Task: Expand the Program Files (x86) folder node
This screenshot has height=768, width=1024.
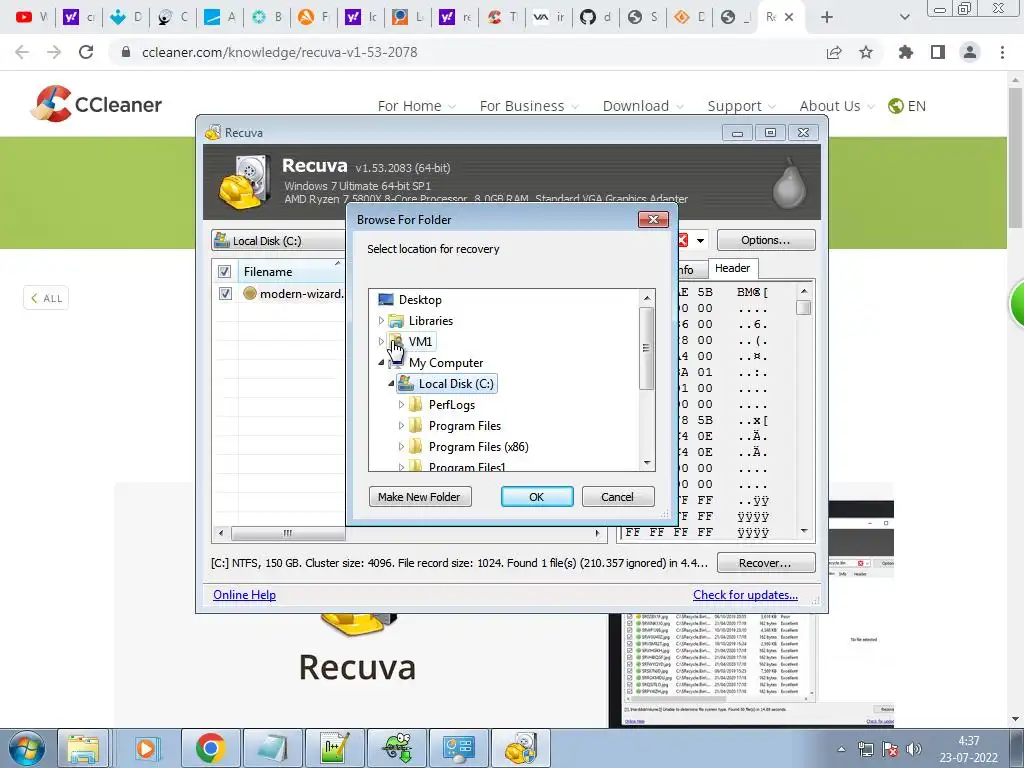Action: pos(401,447)
